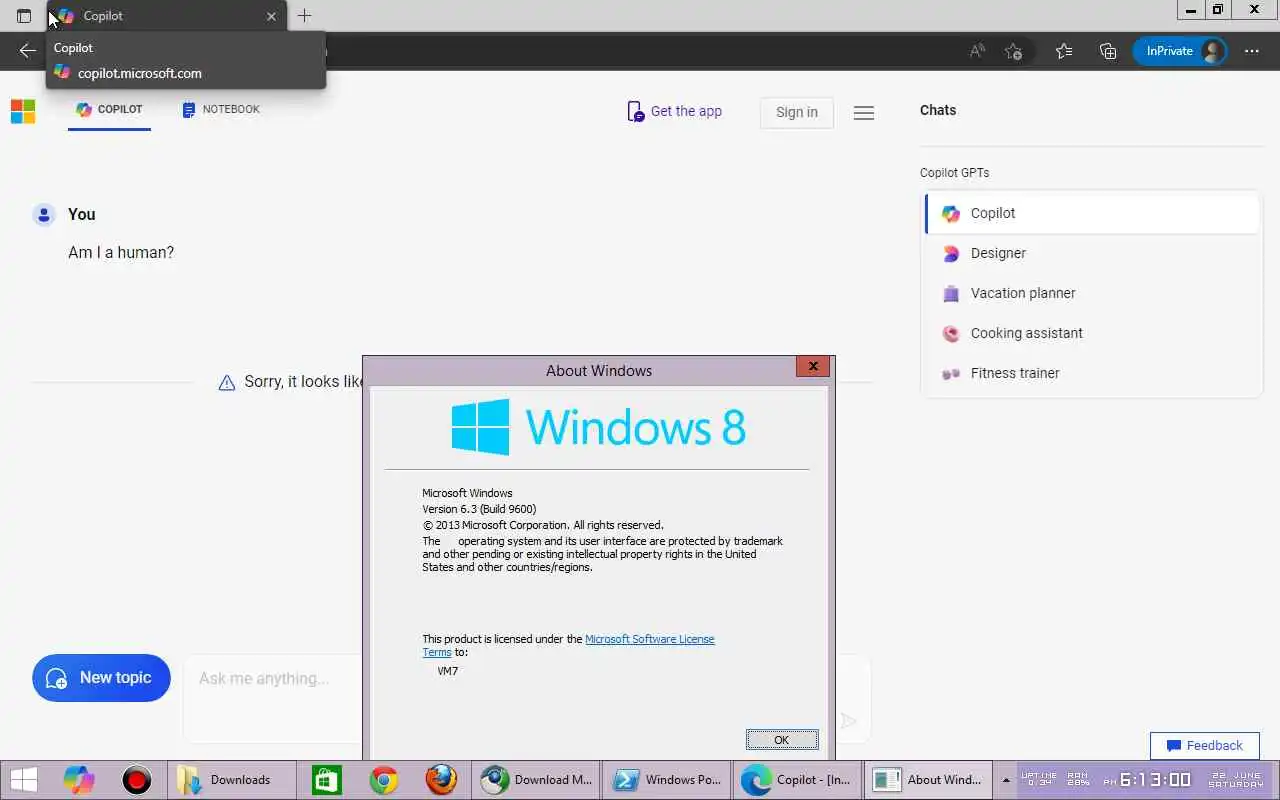Click the user avatar beside You
1280x800 pixels.
[x=44, y=215]
